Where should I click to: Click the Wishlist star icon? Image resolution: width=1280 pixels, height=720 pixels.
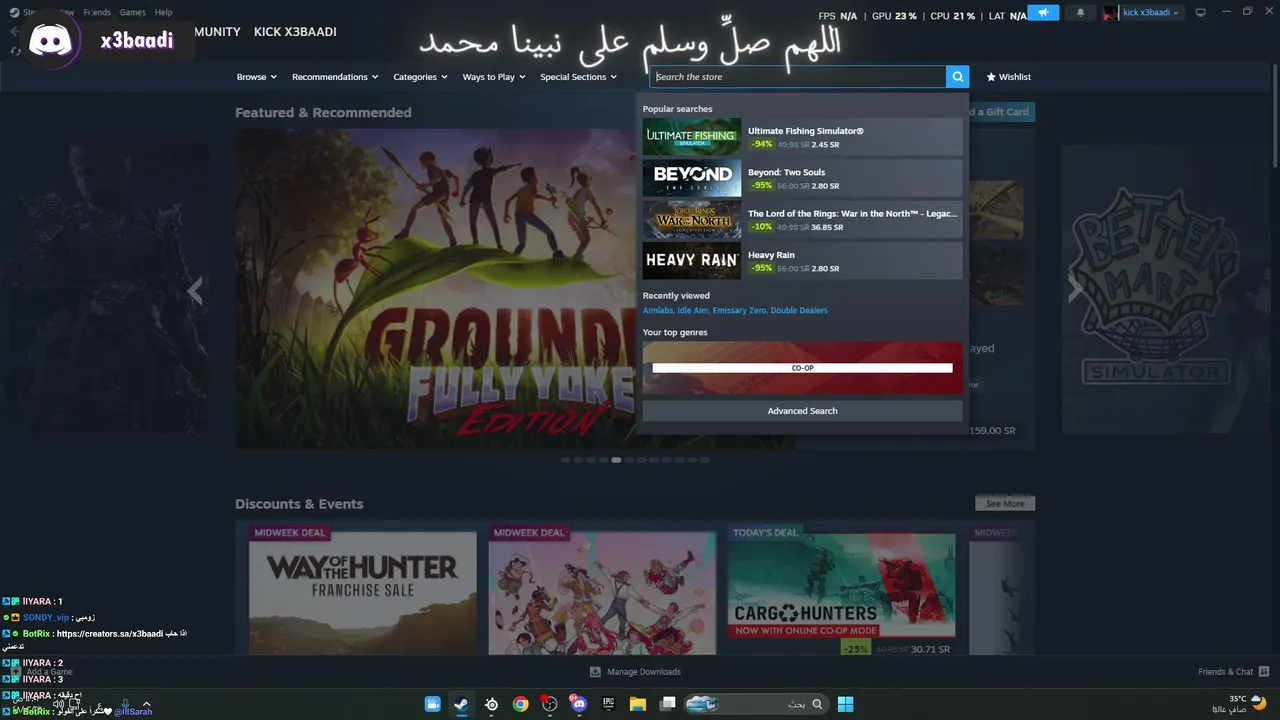point(991,77)
